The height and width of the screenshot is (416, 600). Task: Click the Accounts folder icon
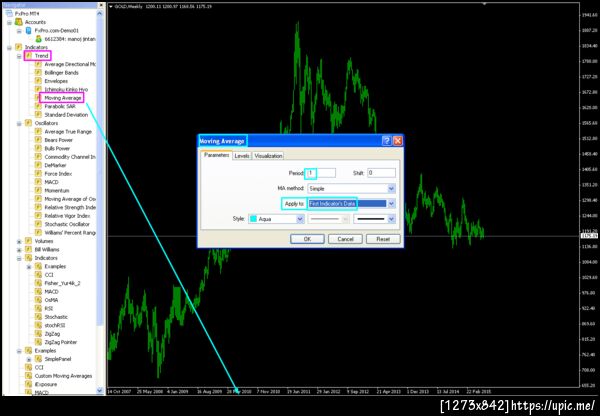click(18, 22)
